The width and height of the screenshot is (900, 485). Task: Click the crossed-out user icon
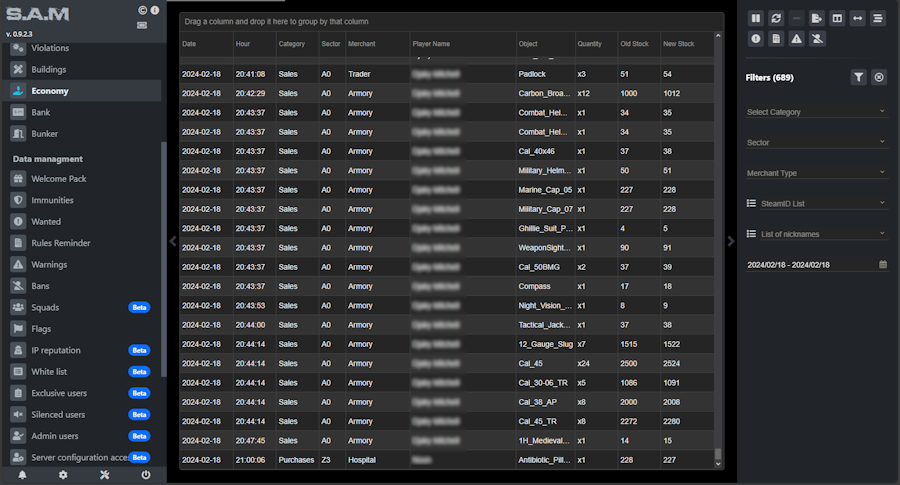pyautogui.click(x=817, y=39)
